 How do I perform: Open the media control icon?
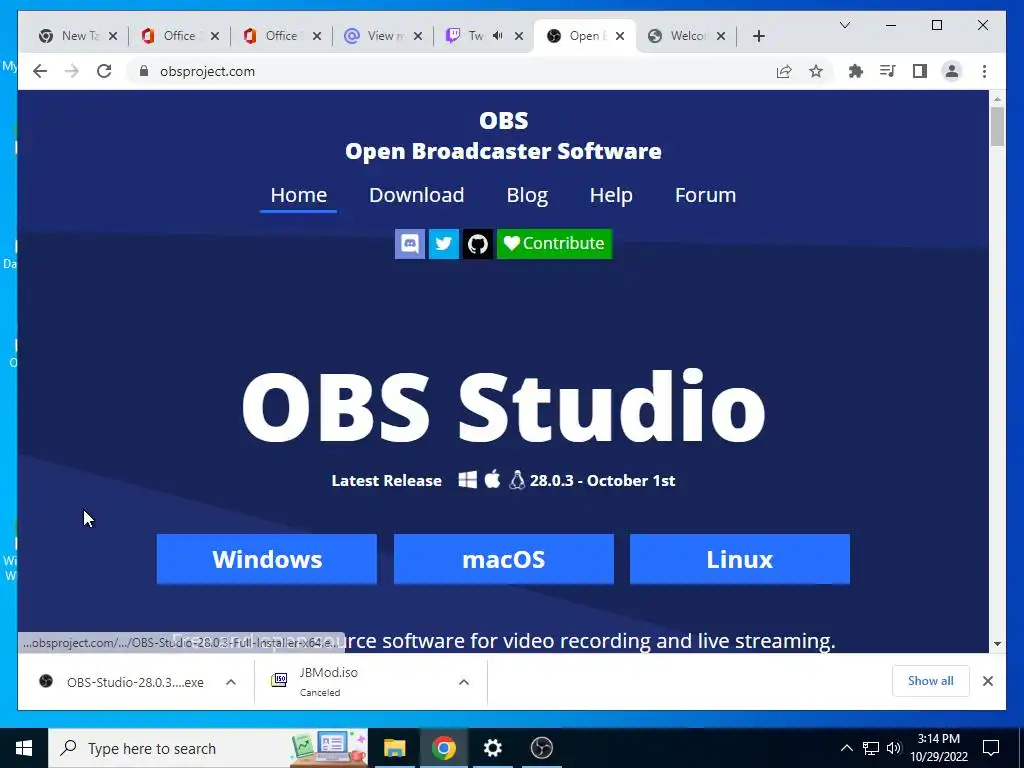(x=888, y=71)
